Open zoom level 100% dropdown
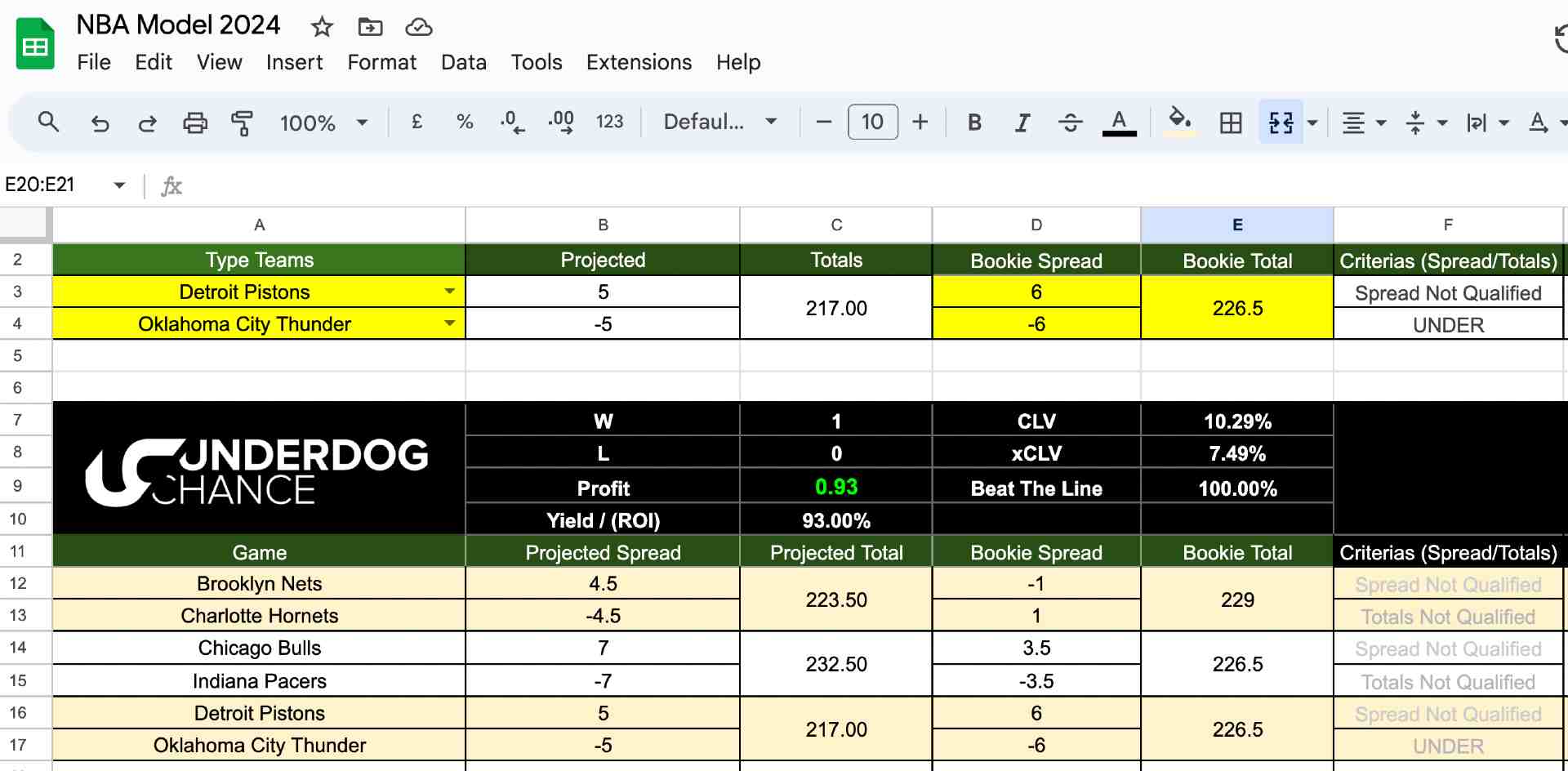1568x771 pixels. point(323,123)
